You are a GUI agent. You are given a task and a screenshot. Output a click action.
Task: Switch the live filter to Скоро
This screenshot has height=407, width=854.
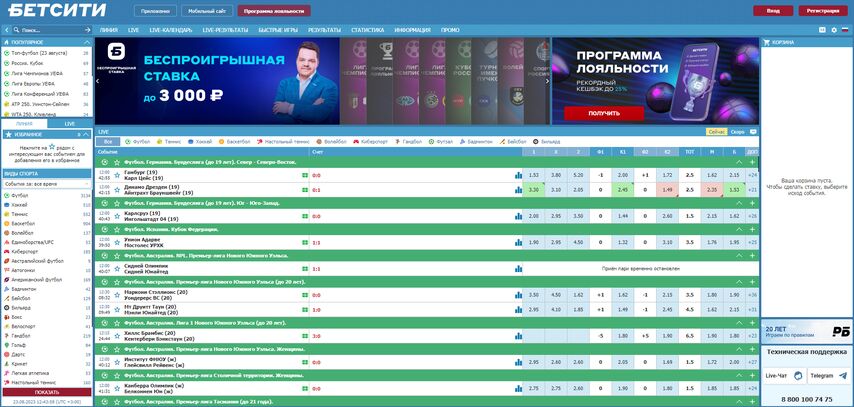(737, 132)
